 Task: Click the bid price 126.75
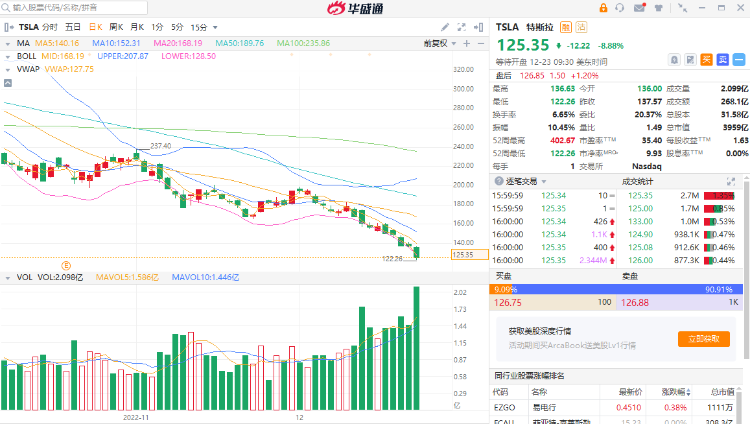[507, 302]
